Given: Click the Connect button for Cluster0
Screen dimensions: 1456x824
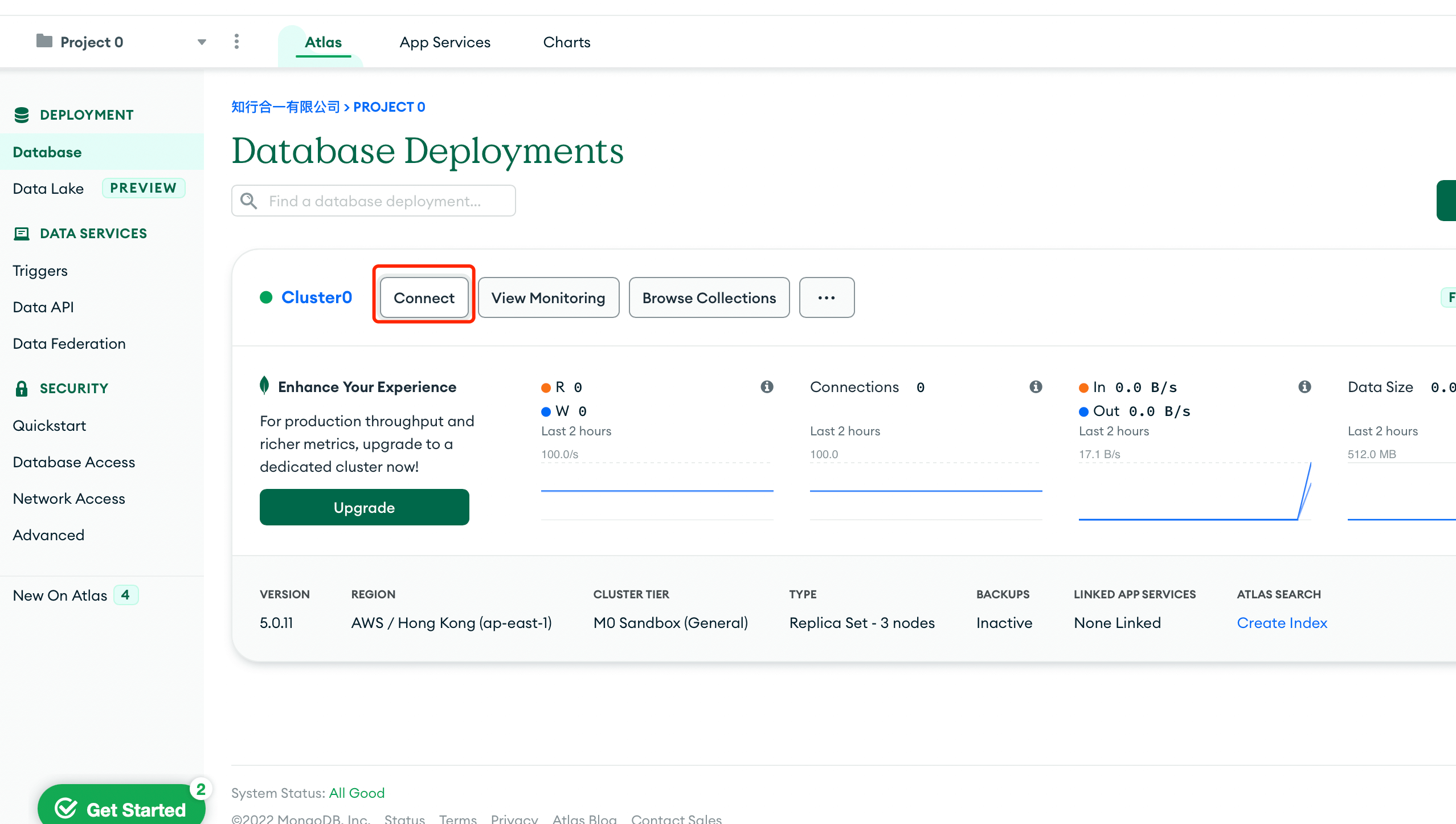Looking at the screenshot, I should (x=424, y=297).
